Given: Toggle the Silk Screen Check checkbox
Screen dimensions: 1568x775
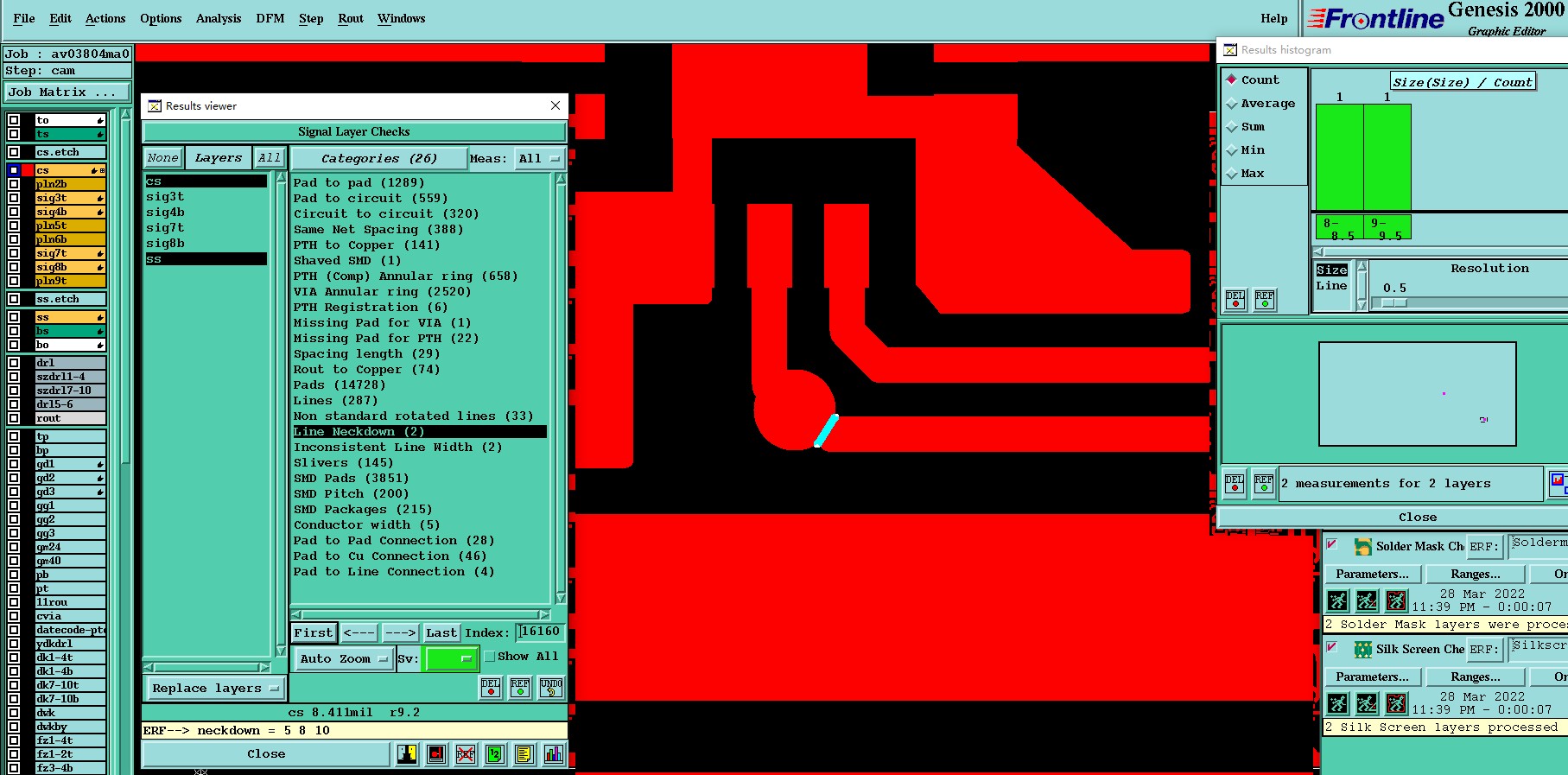Looking at the screenshot, I should [1332, 647].
